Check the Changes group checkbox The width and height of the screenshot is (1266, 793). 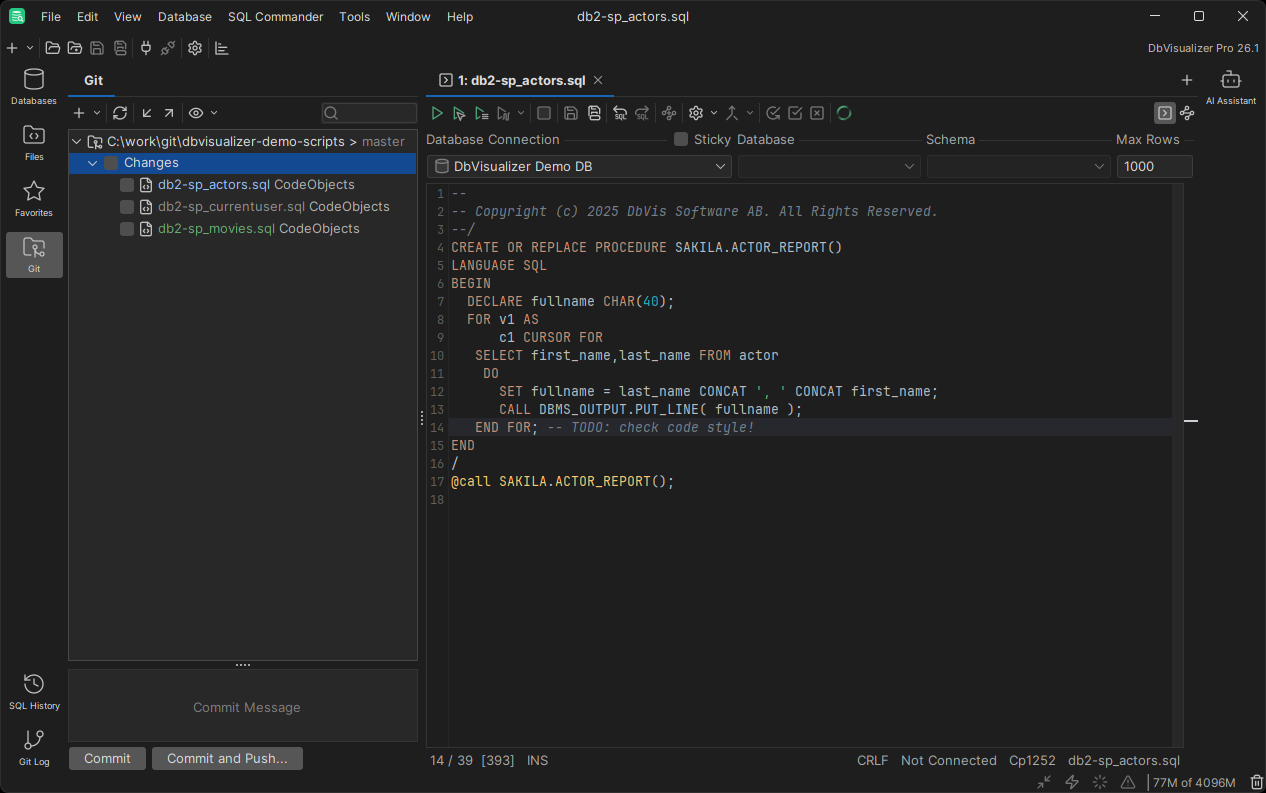click(111, 163)
